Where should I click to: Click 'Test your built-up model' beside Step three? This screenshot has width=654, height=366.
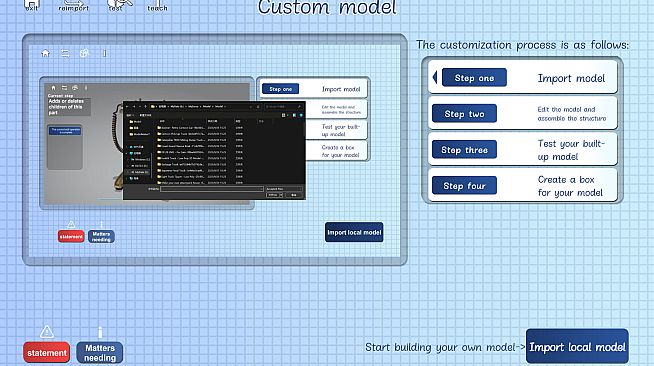tap(571, 150)
